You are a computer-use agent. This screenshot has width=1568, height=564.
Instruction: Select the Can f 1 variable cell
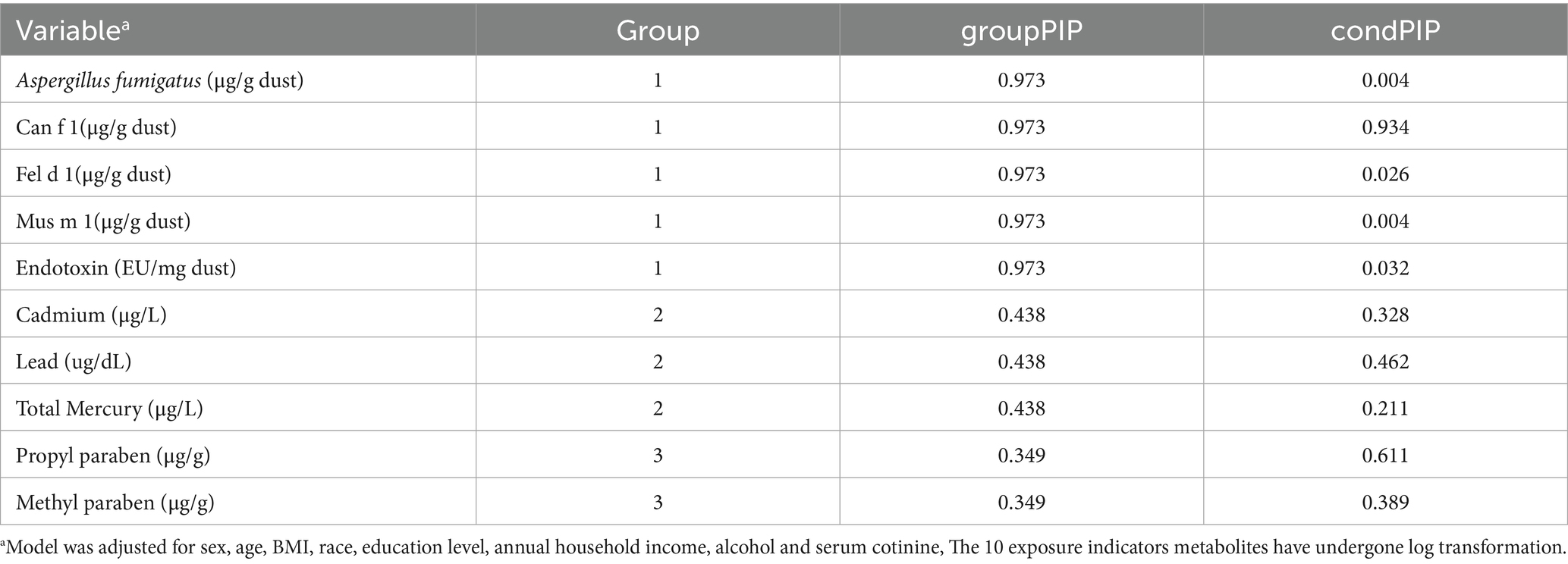click(x=96, y=127)
